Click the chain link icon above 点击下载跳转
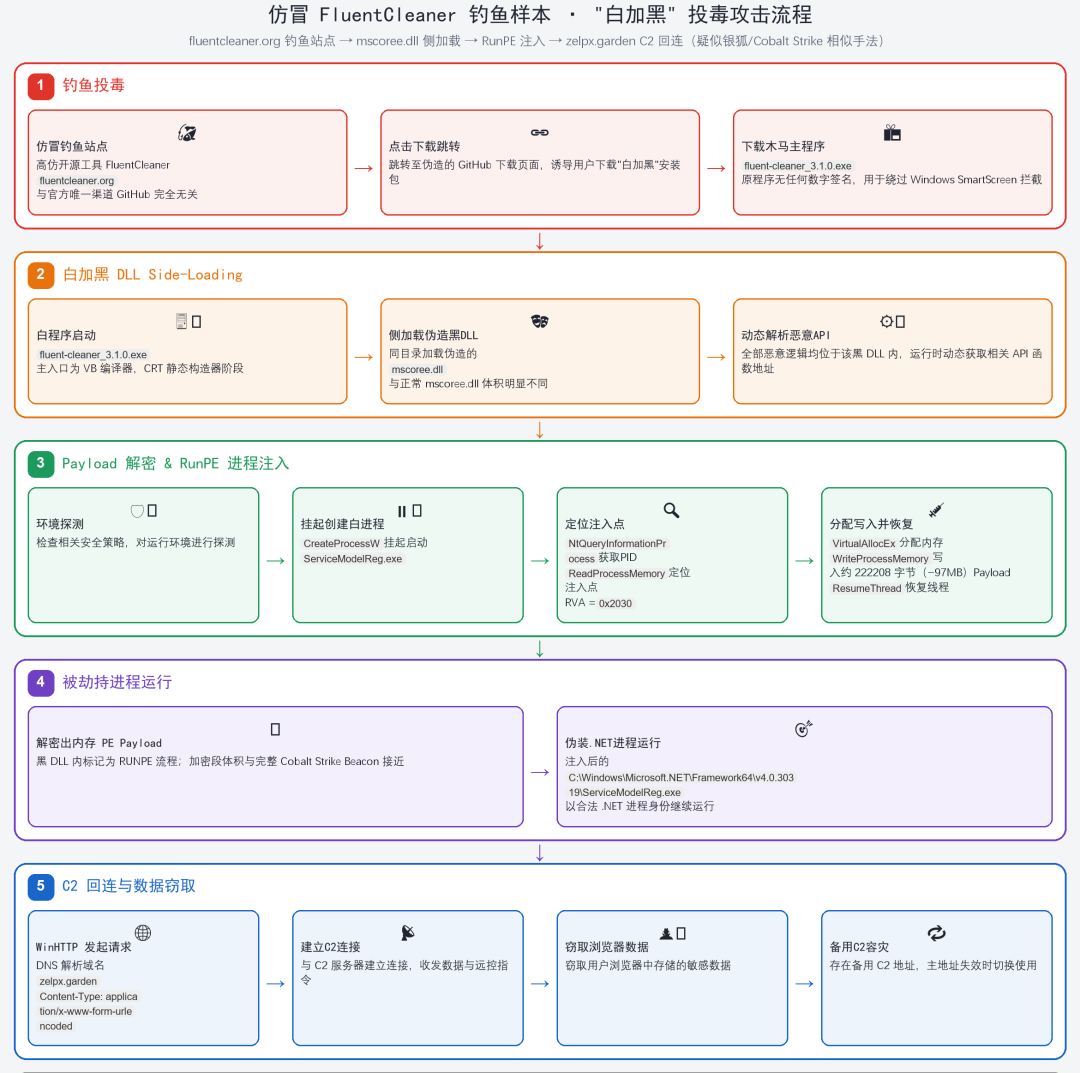This screenshot has height=1073, width=1080. (540, 132)
